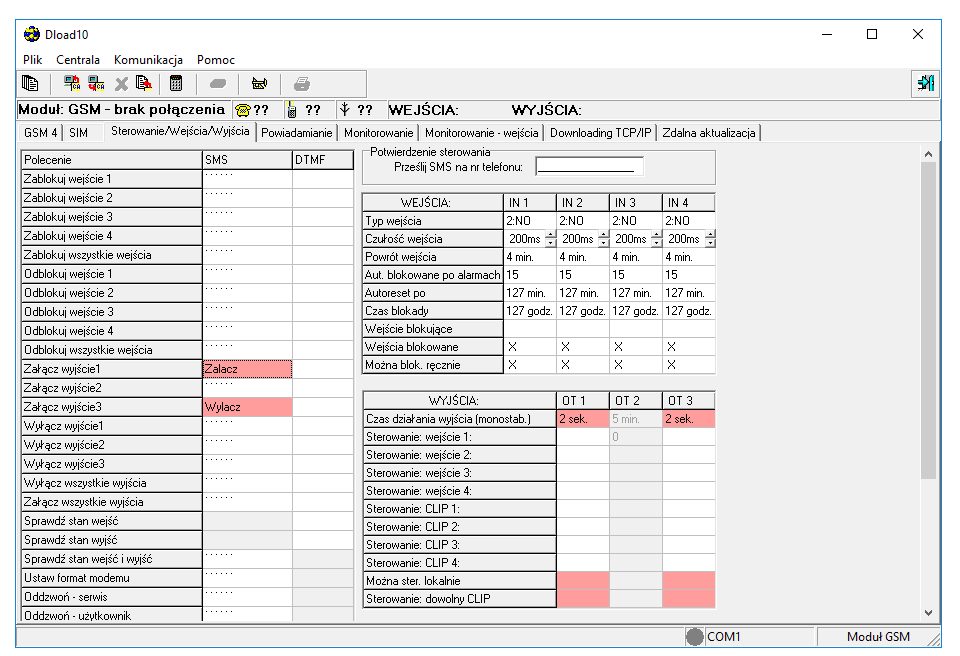Viewport: 960px width, 656px height.
Task: Select SMS cell for Załącz wyjście1
Action: 247,369
